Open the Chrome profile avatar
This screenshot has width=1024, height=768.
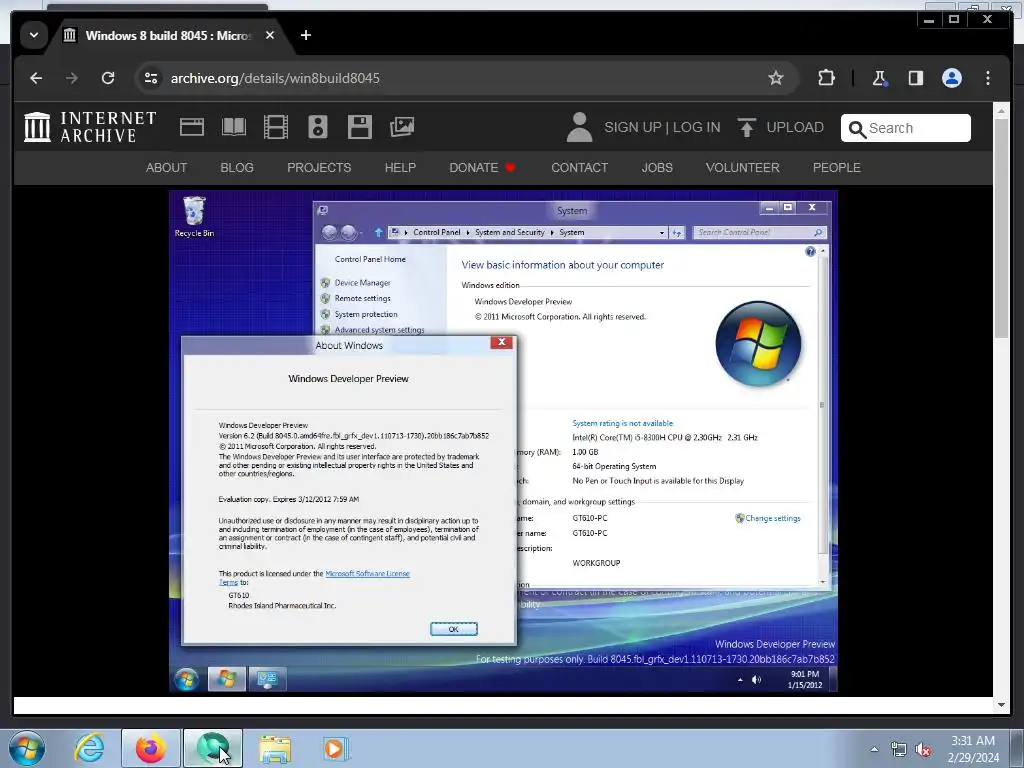coord(952,78)
